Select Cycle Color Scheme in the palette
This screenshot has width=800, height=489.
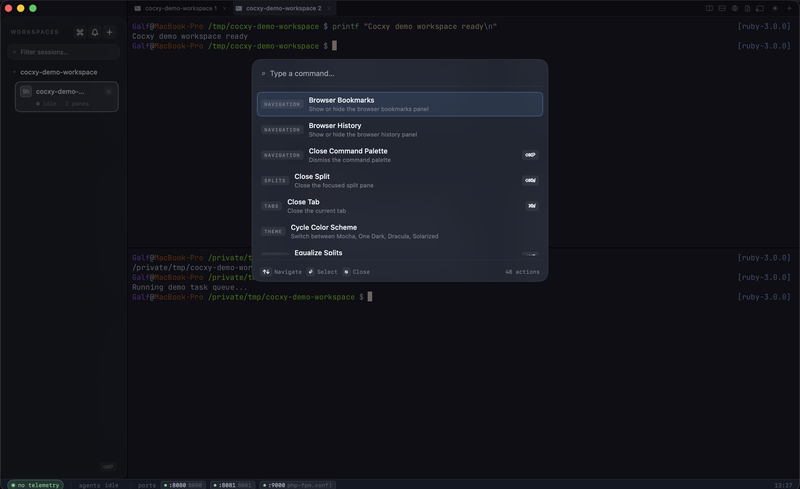coord(400,232)
